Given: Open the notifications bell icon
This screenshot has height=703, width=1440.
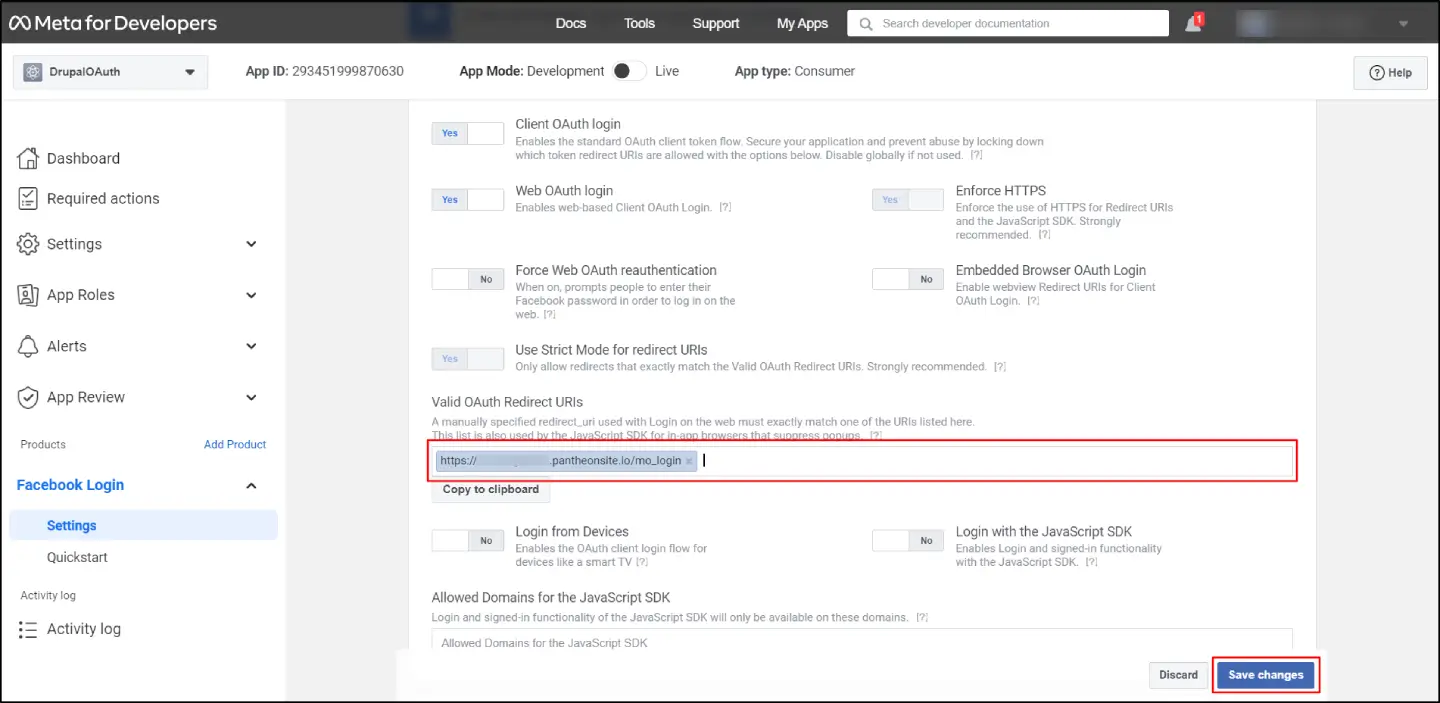Looking at the screenshot, I should pyautogui.click(x=1193, y=24).
